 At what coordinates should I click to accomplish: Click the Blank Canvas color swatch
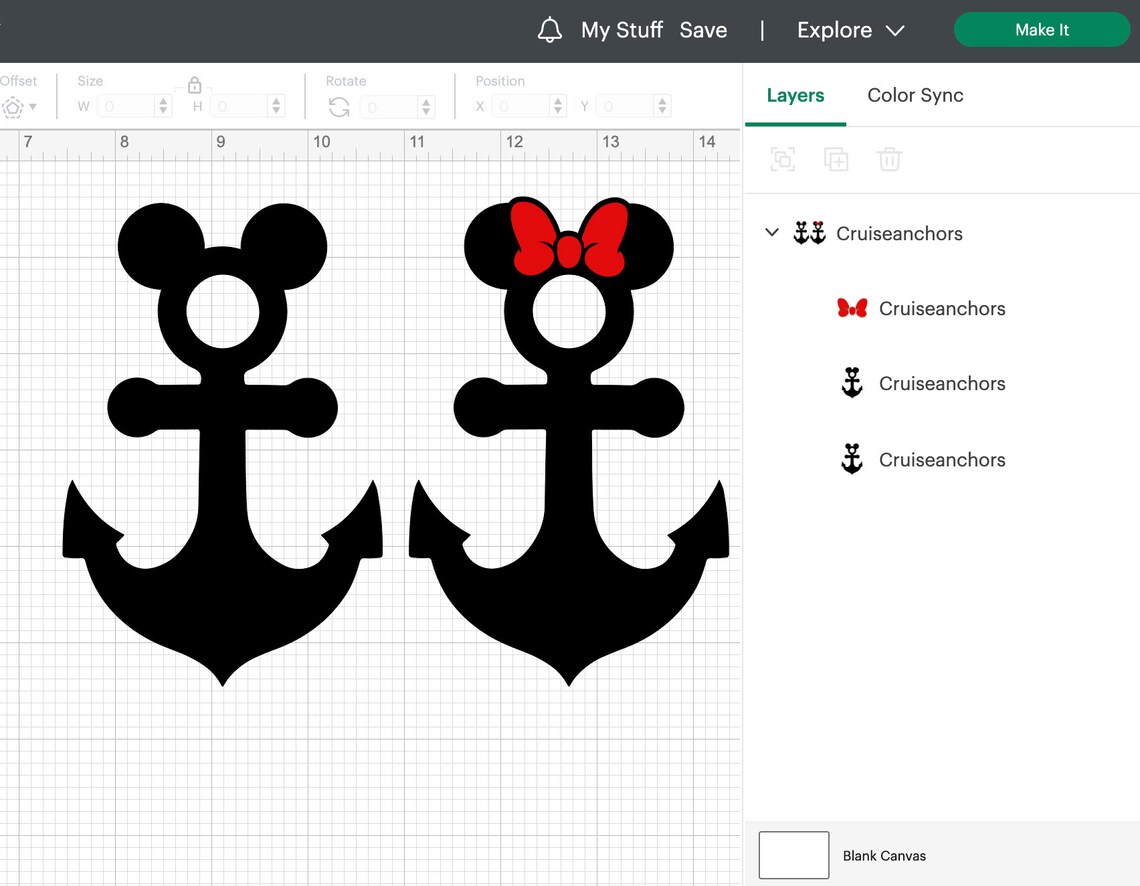[x=795, y=855]
